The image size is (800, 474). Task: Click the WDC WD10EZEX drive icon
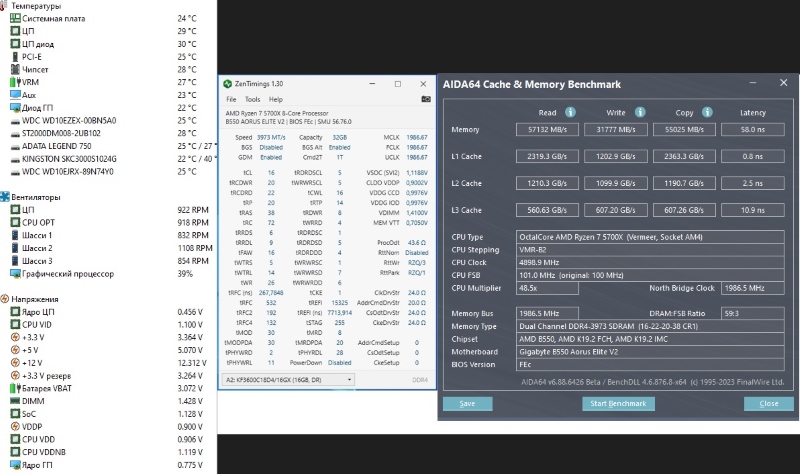(15, 121)
